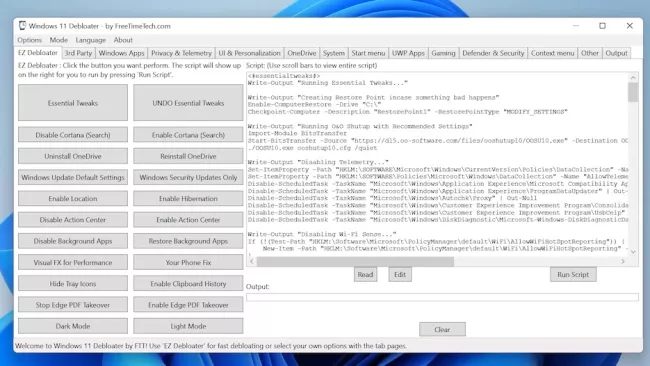The height and width of the screenshot is (366, 650).
Task: Open the Language menu
Action: pyautogui.click(x=90, y=40)
